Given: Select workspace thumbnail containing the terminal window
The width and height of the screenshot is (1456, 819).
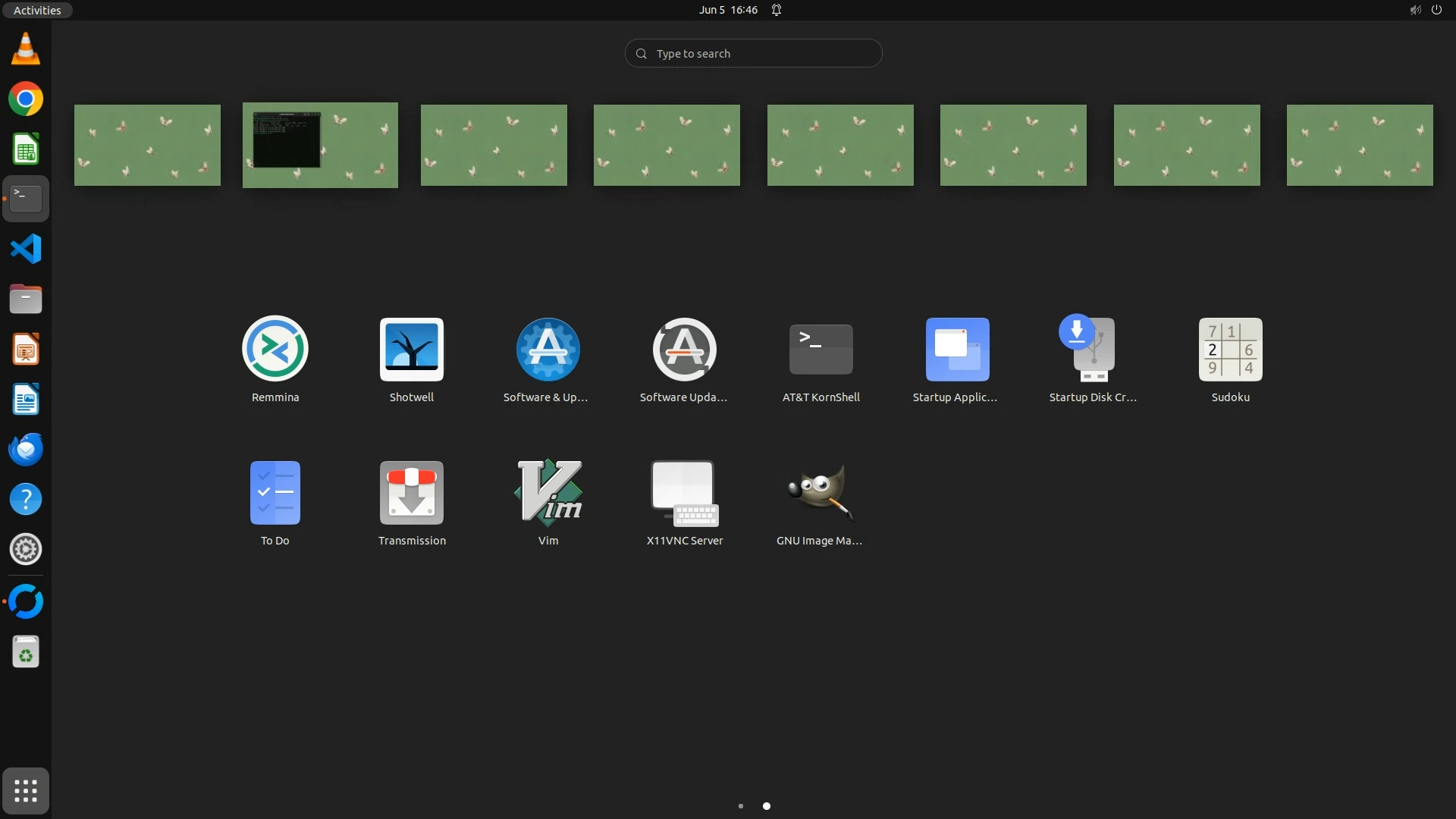Looking at the screenshot, I should pyautogui.click(x=320, y=145).
